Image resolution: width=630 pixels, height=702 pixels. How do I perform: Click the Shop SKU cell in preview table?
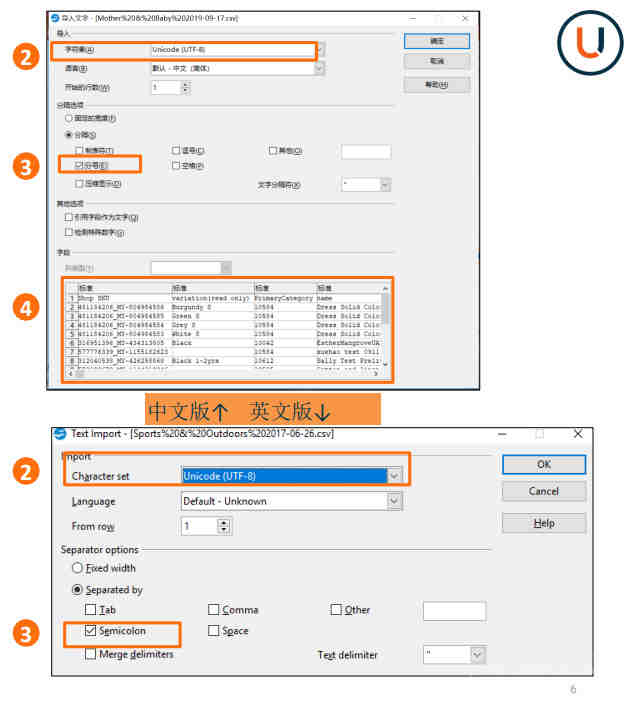[x=99, y=298]
